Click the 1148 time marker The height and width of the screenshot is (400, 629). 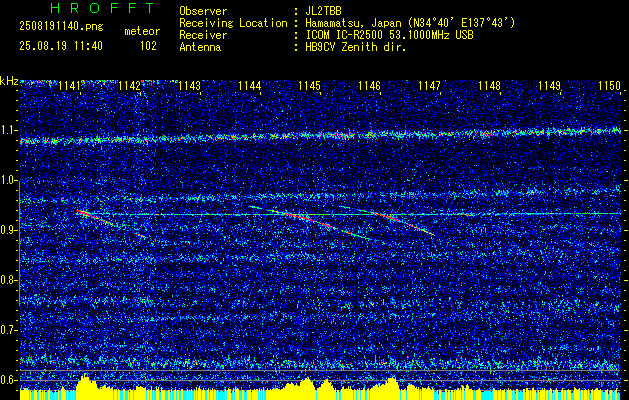pyautogui.click(x=489, y=86)
